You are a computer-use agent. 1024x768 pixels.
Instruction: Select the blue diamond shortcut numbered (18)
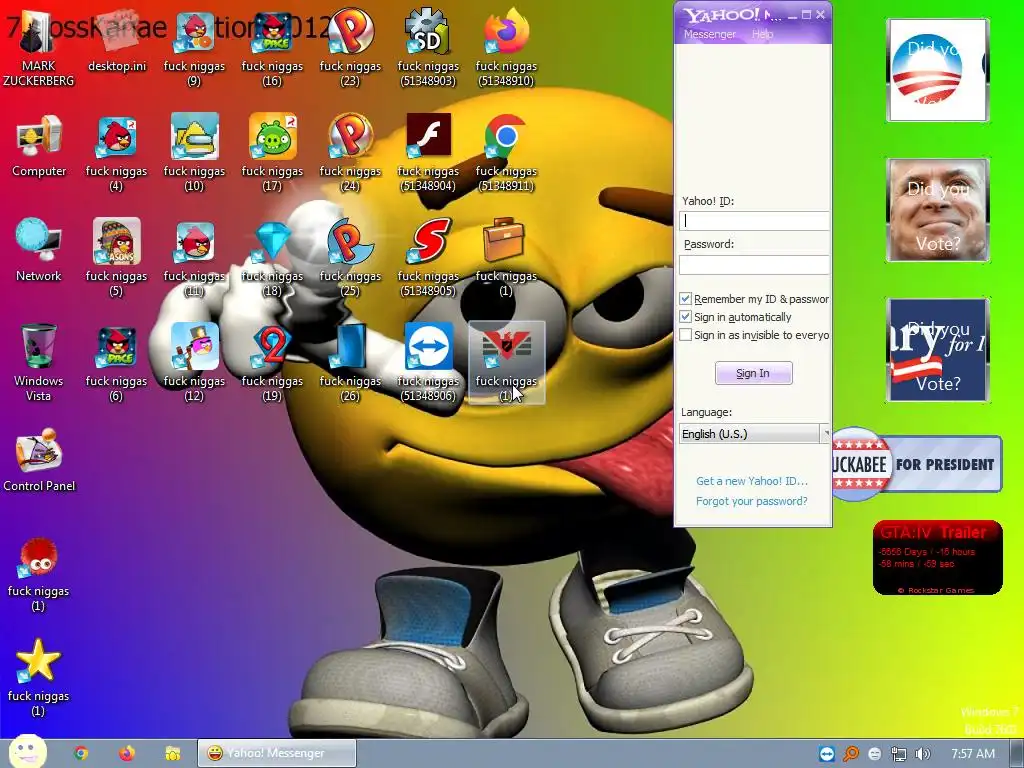tap(272, 257)
